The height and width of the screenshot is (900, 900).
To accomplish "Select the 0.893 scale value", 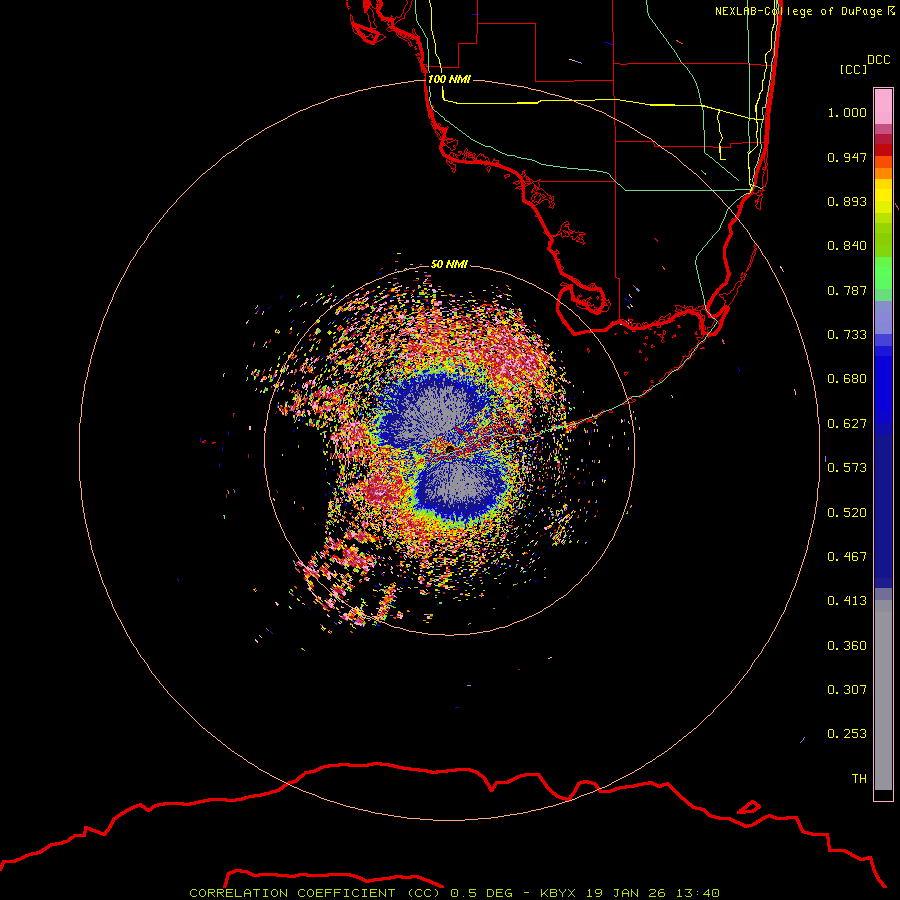I will click(x=847, y=201).
